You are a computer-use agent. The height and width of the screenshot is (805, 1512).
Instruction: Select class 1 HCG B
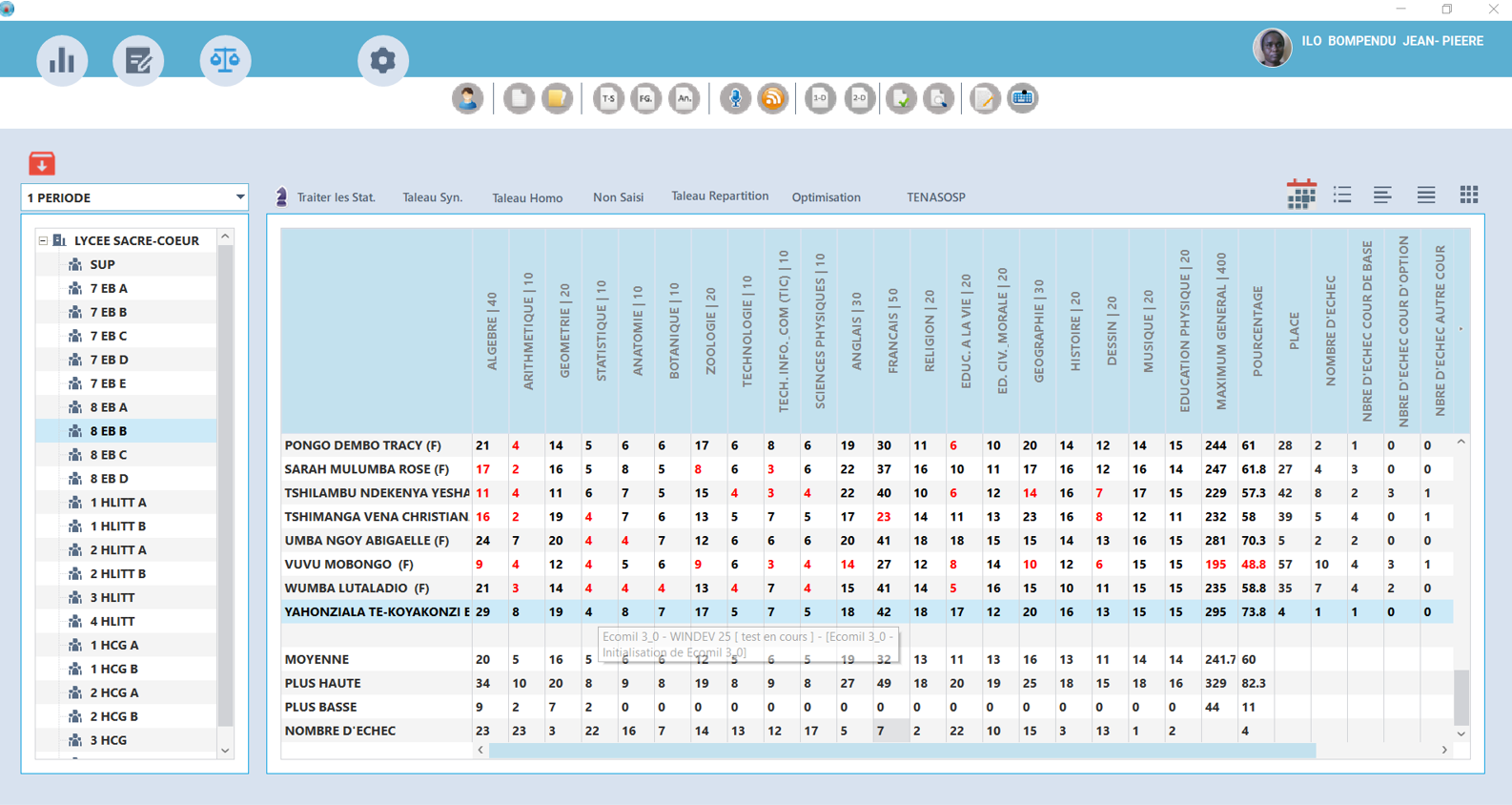tap(114, 670)
